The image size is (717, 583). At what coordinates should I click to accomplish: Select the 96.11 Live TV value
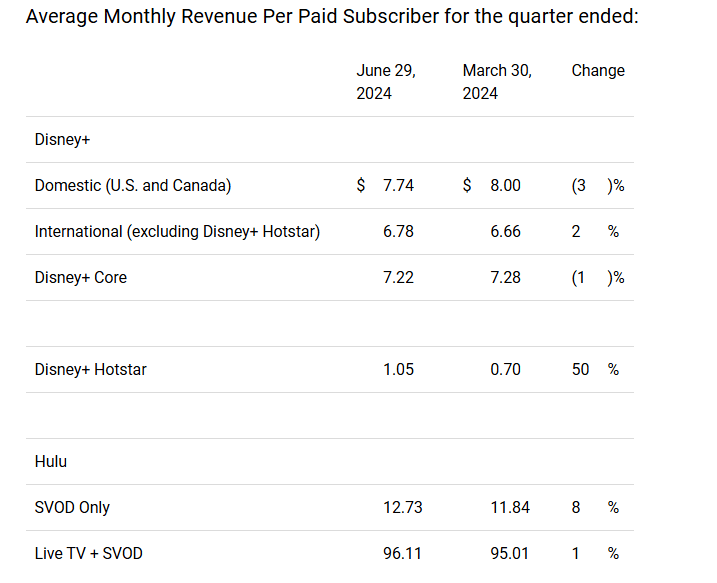[x=402, y=553]
